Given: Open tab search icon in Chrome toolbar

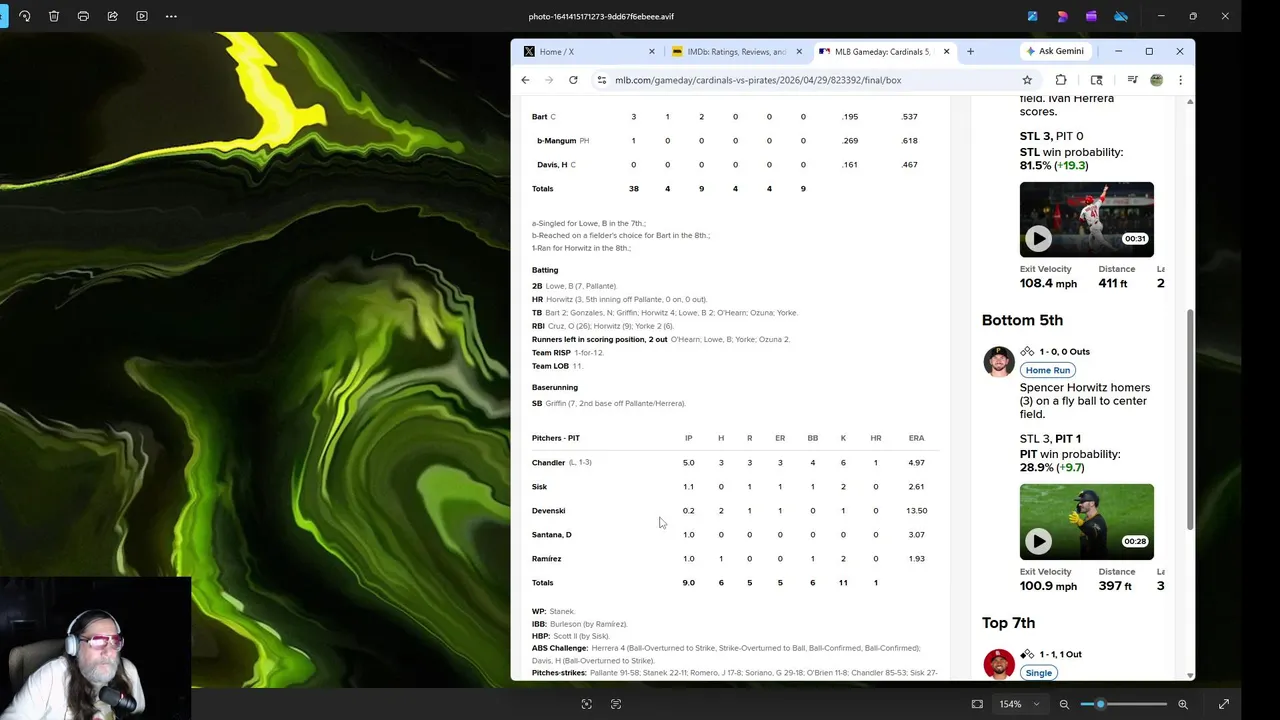Looking at the screenshot, I should point(1097,80).
